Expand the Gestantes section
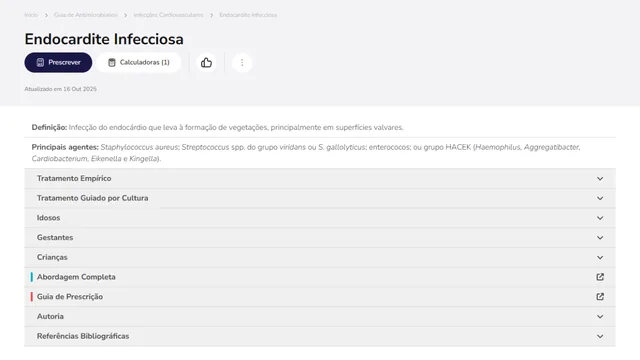This screenshot has width=640, height=360. click(x=320, y=238)
